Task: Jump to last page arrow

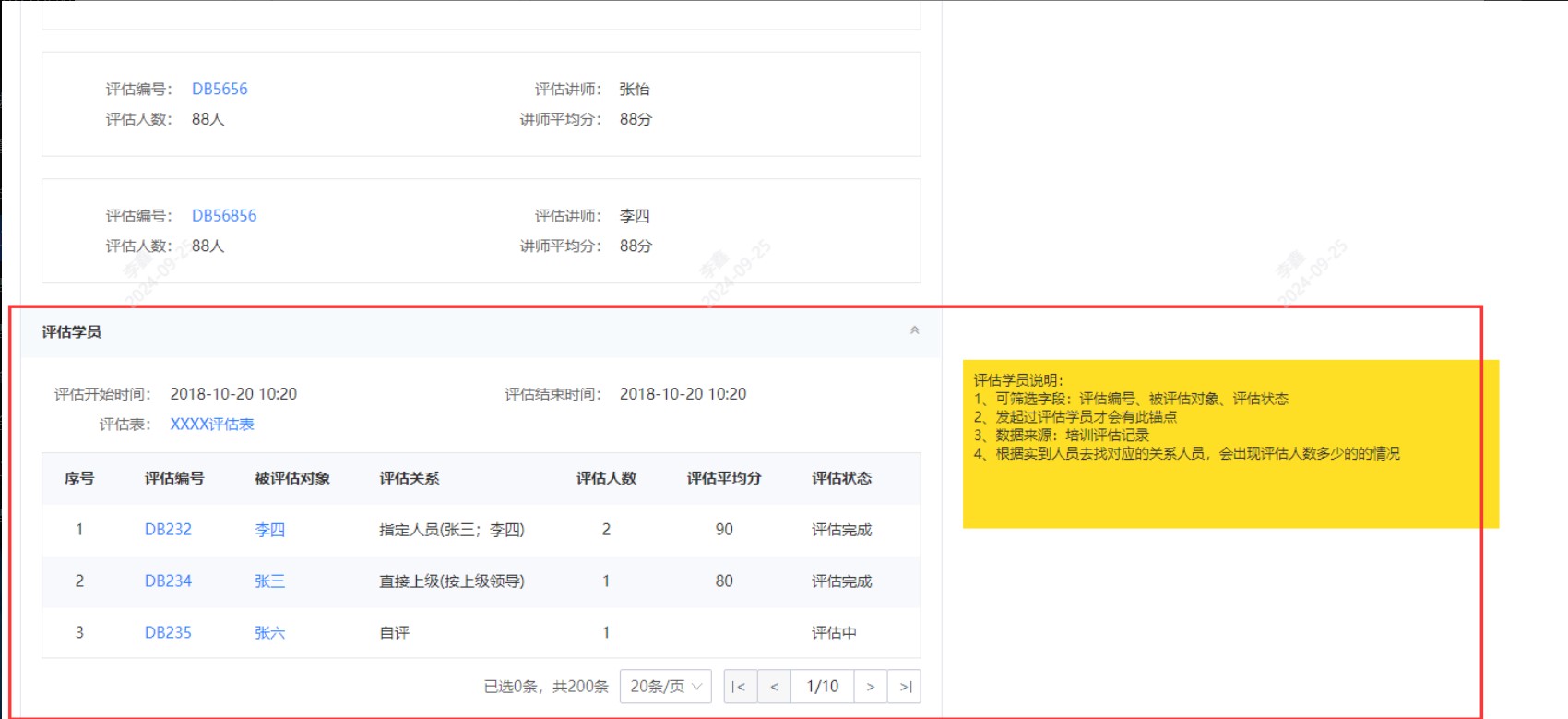Action: [x=905, y=687]
